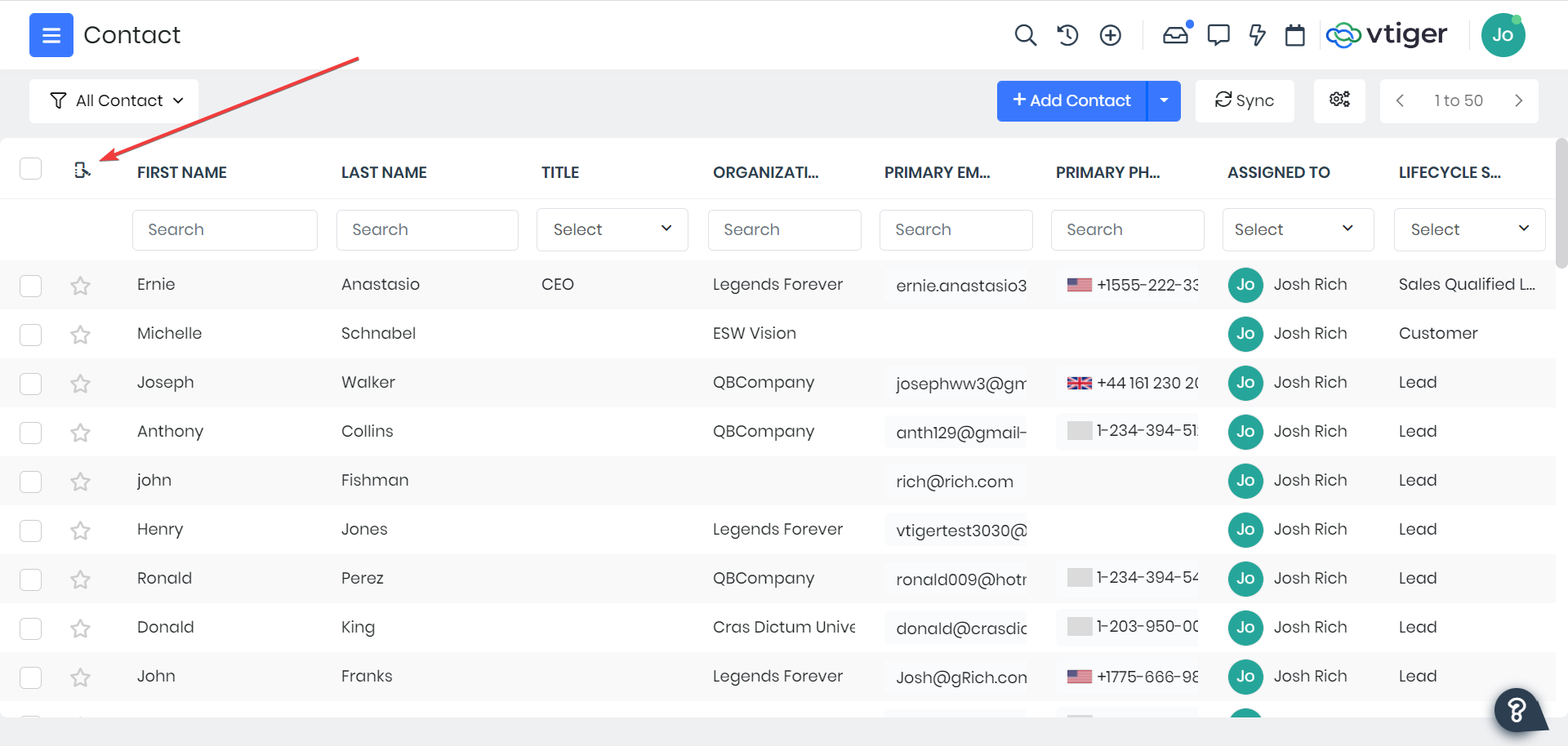This screenshot has width=1568, height=746.
Task: Open the Add Contact dropdown arrow
Action: click(x=1164, y=100)
